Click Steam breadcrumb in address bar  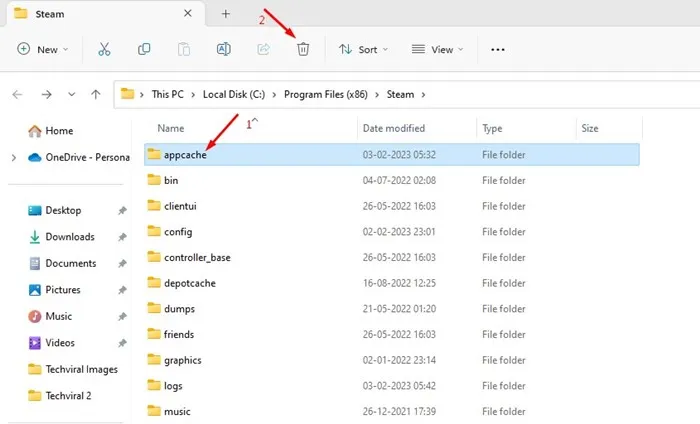point(400,94)
